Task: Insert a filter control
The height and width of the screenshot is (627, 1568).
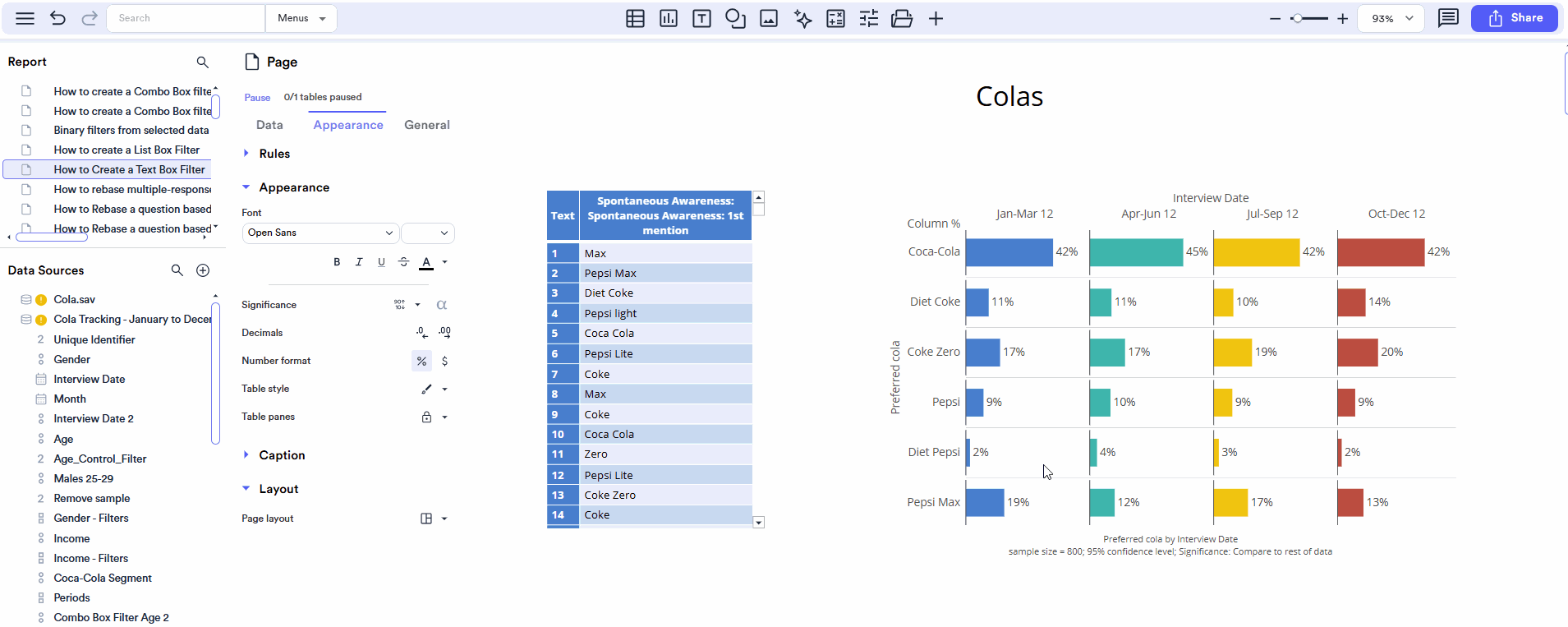Action: [x=869, y=18]
